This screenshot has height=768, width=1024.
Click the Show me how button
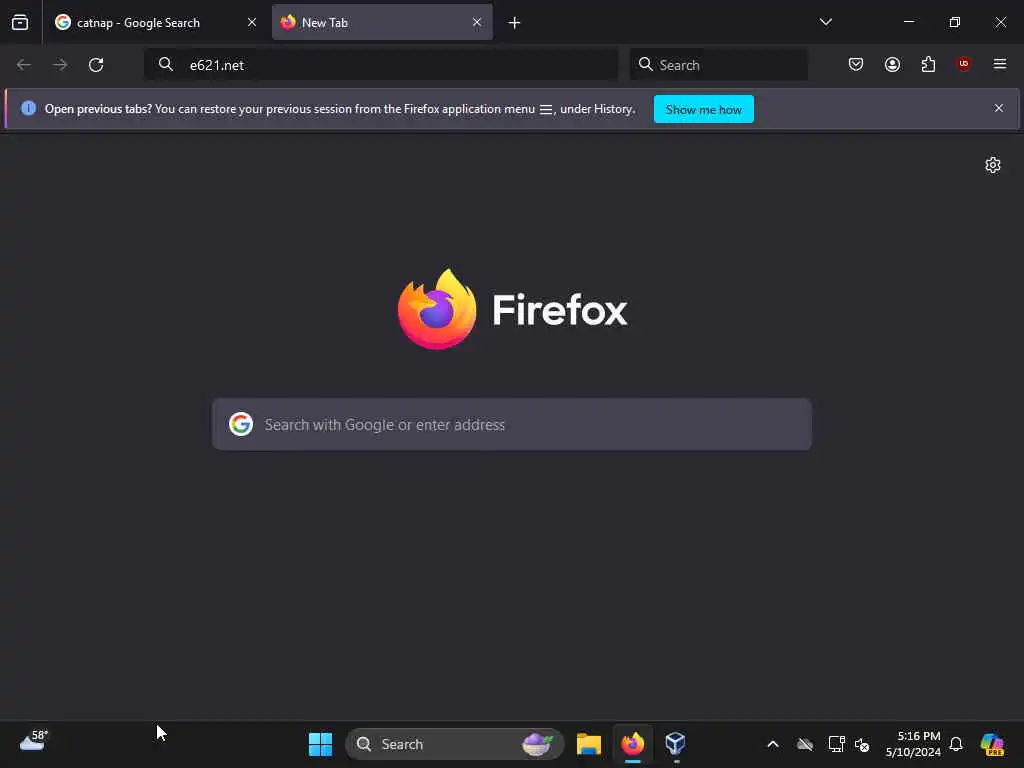pyautogui.click(x=703, y=109)
